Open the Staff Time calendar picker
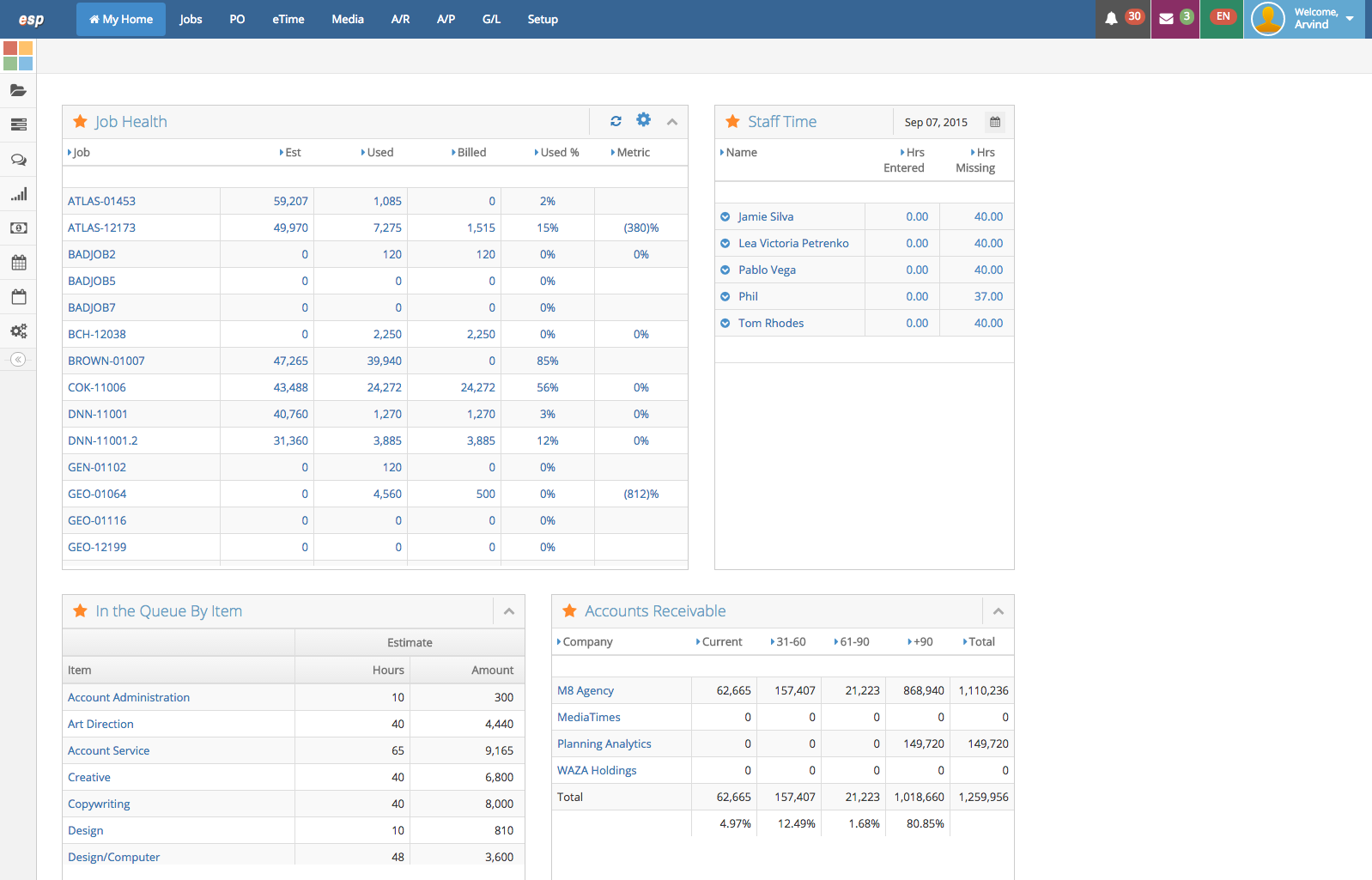The height and width of the screenshot is (880, 1372). pos(995,122)
